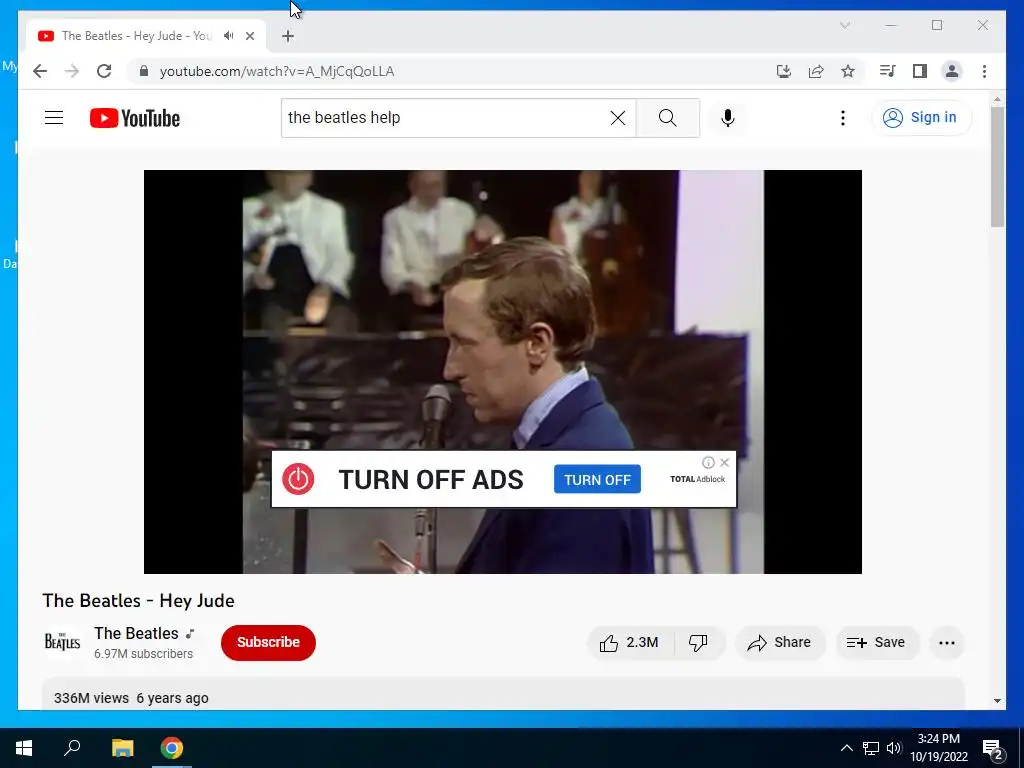Viewport: 1024px width, 768px height.
Task: Reload the YouTube page
Action: click(104, 71)
